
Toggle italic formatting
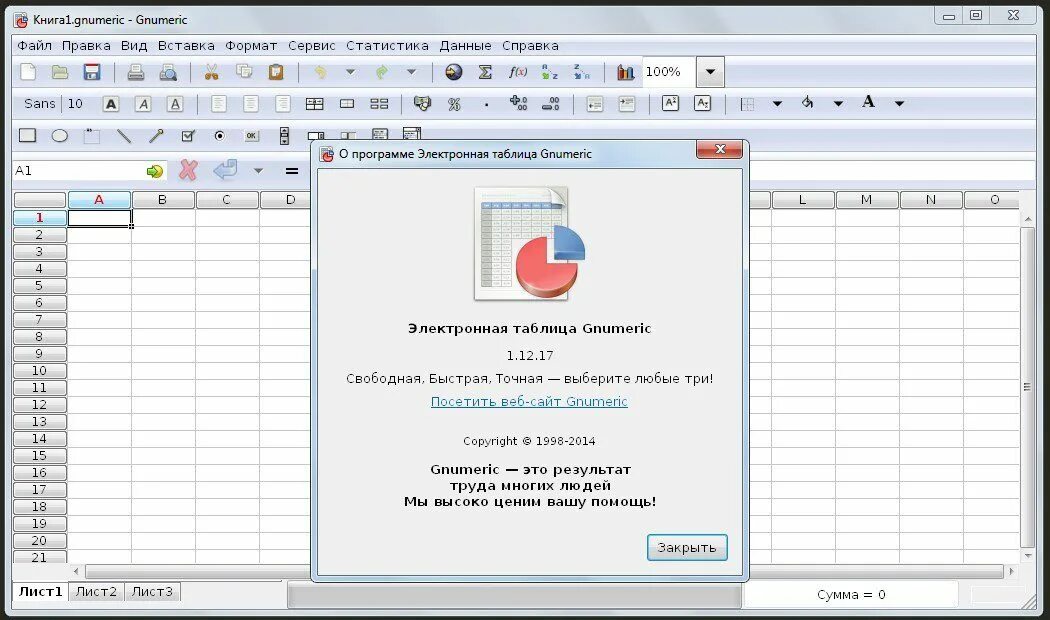(143, 104)
